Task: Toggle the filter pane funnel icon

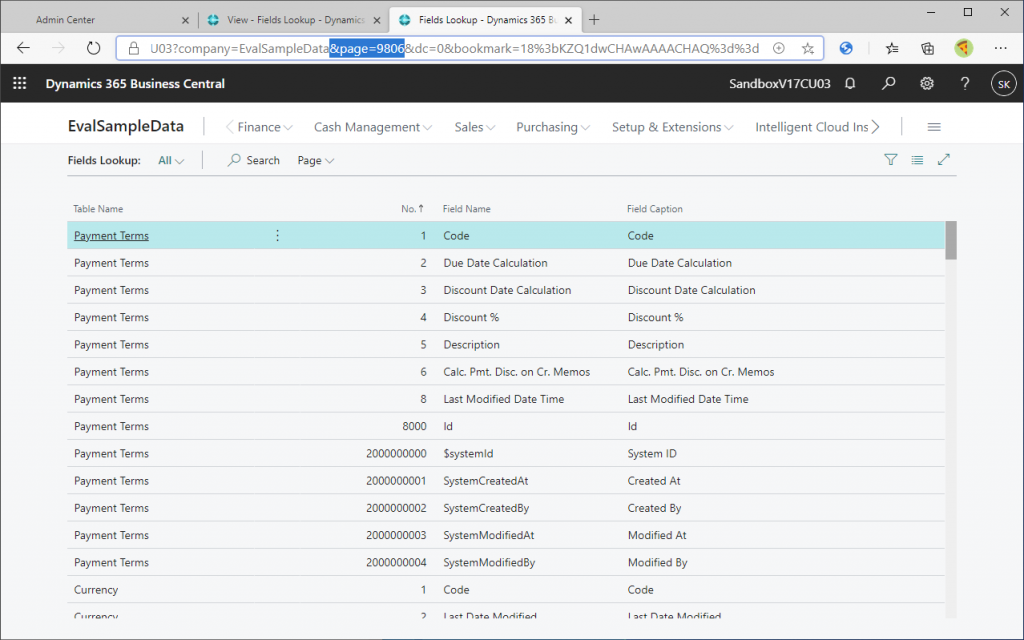Action: pyautogui.click(x=890, y=159)
